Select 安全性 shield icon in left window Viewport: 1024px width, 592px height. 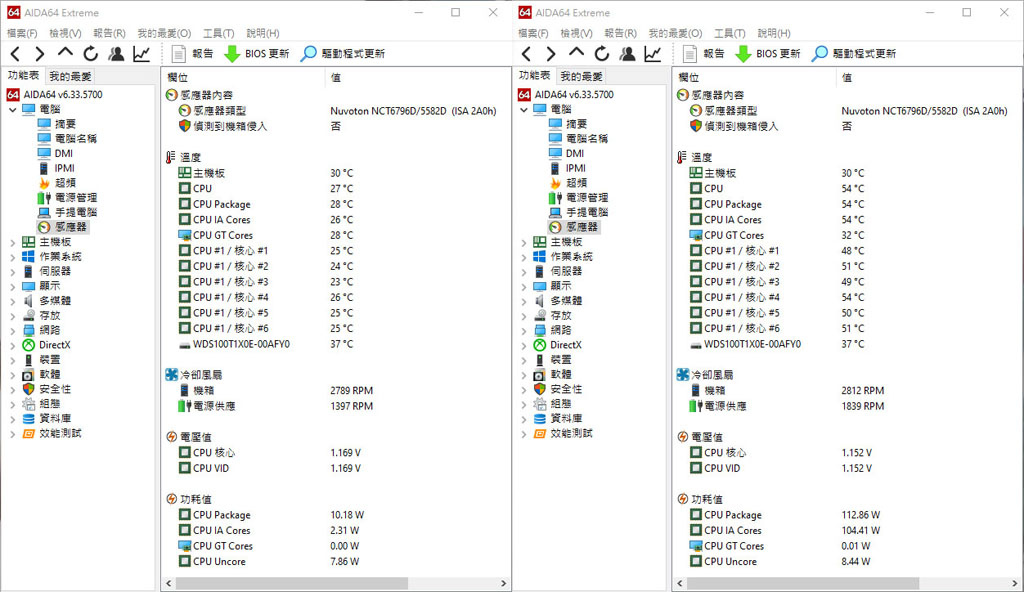[28, 389]
